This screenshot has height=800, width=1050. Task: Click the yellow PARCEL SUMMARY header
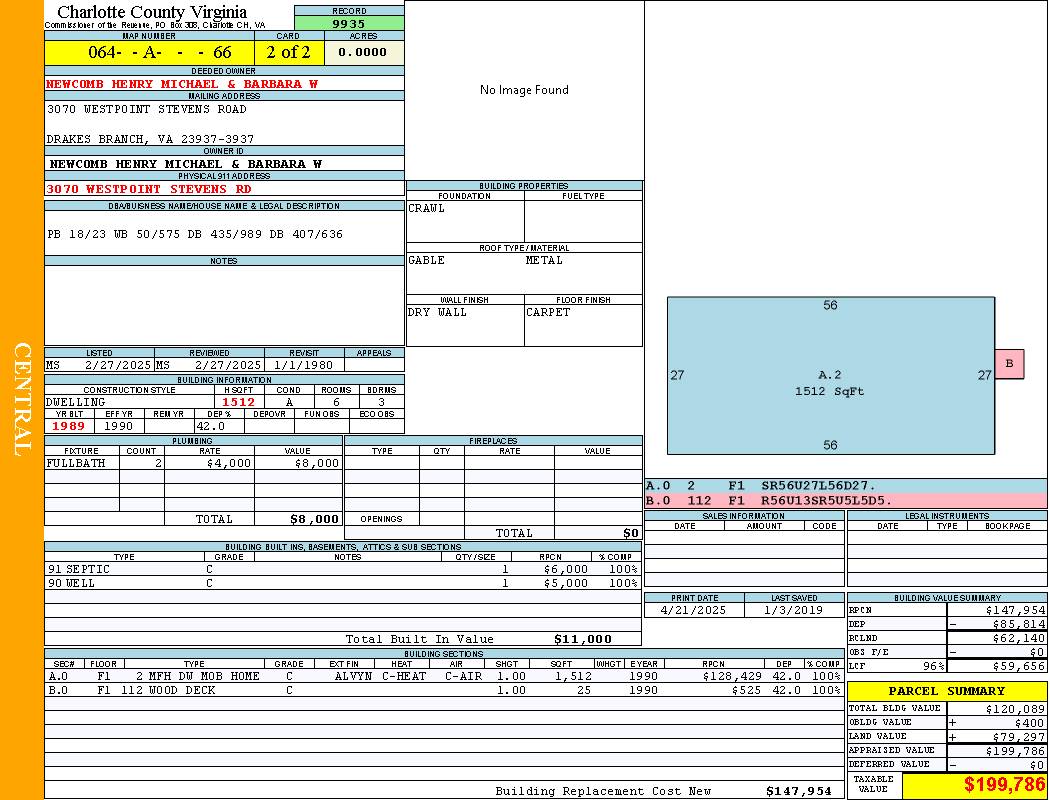946,691
